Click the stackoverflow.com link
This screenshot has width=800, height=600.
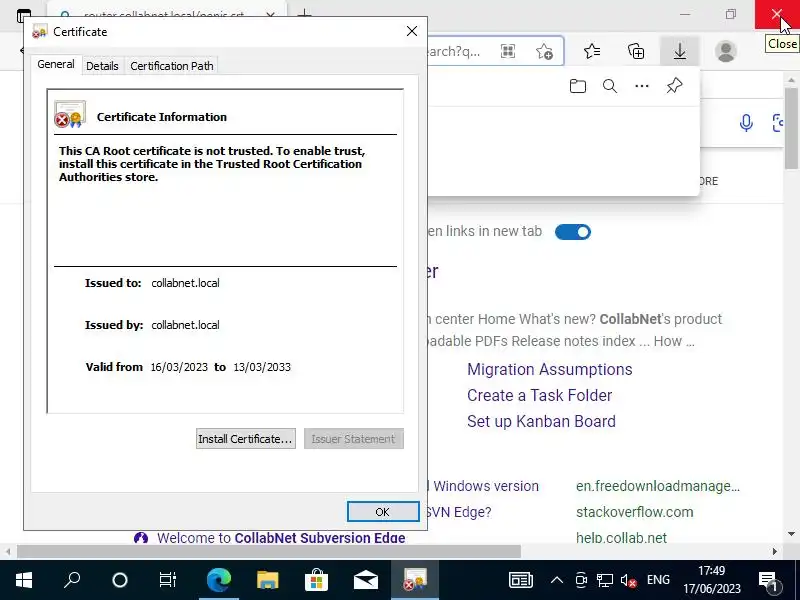pyautogui.click(x=634, y=512)
